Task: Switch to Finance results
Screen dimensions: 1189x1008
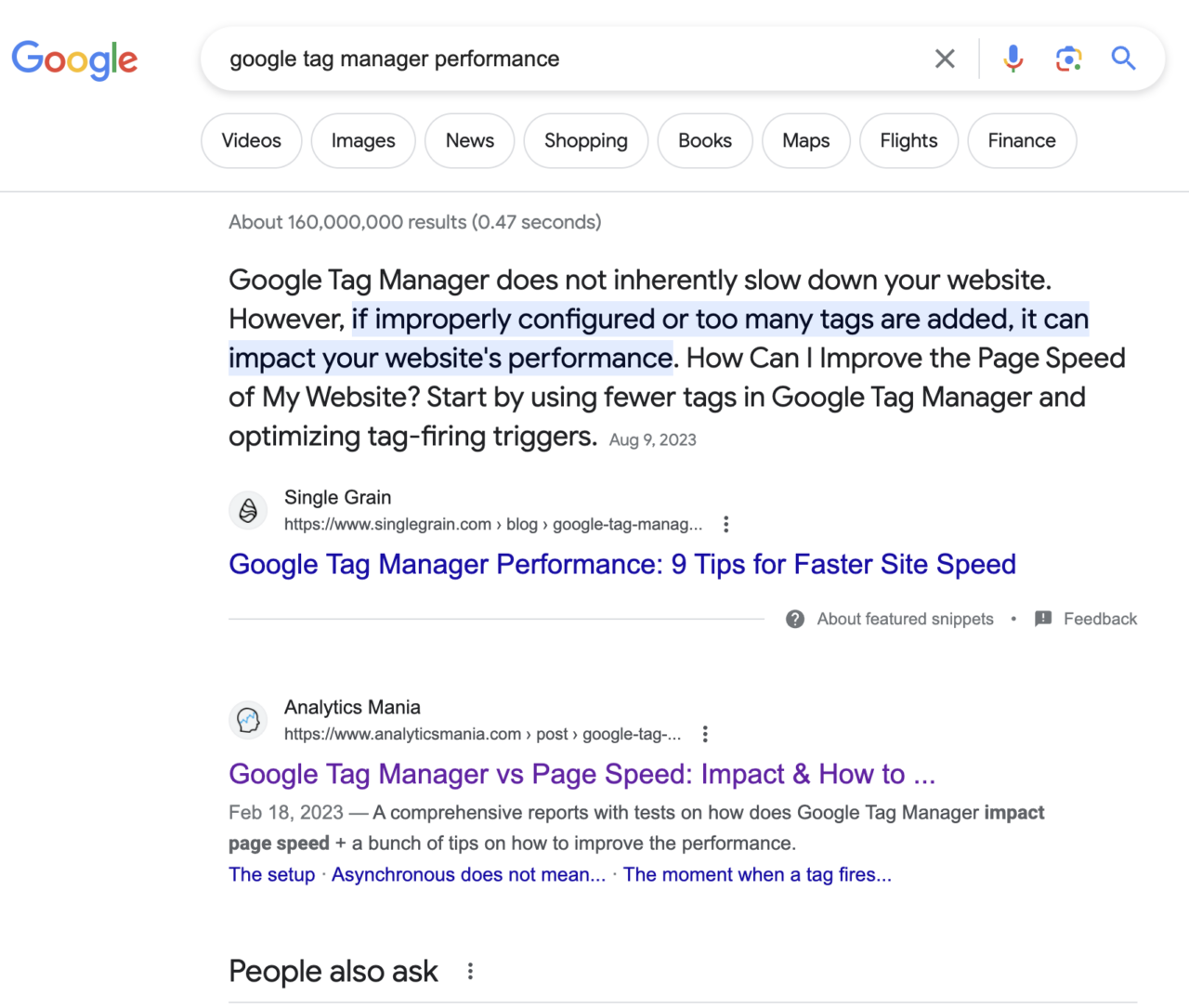Action: click(1022, 140)
